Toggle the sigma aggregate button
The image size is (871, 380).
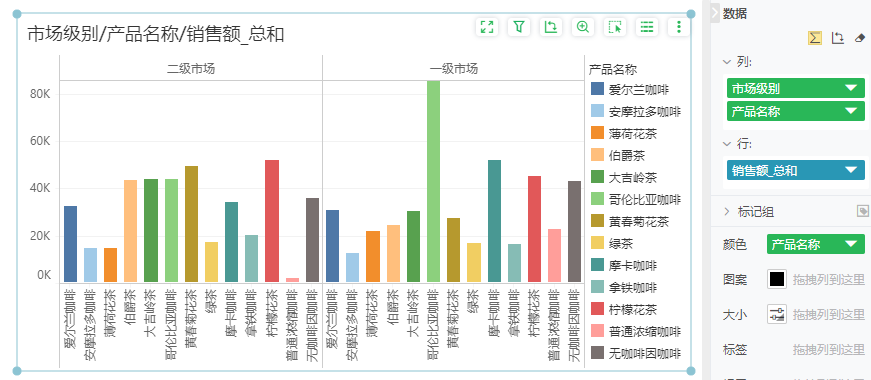pyautogui.click(x=814, y=38)
